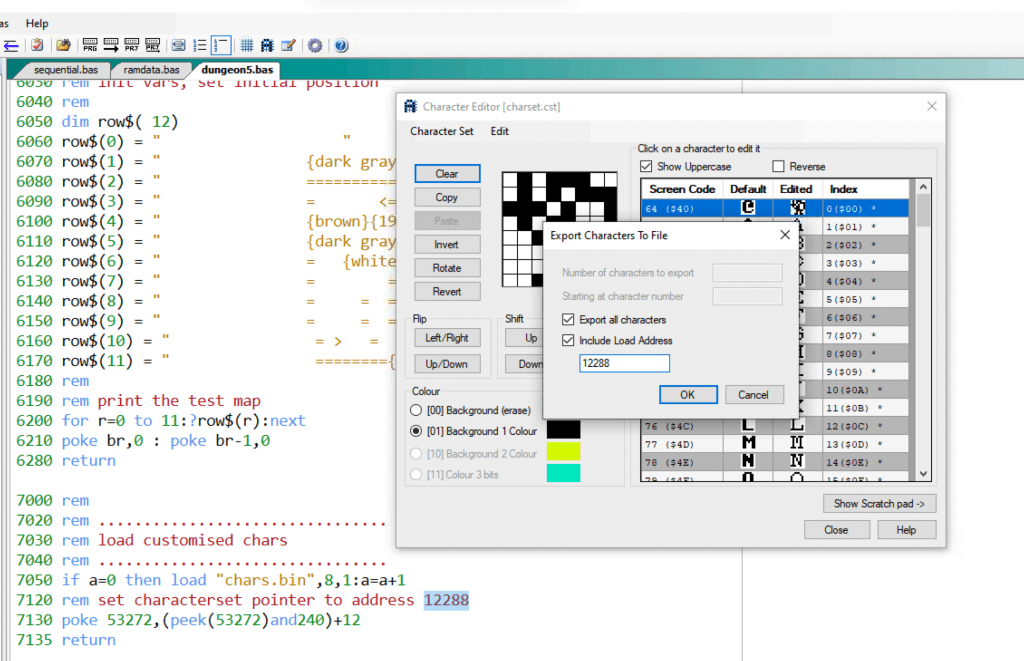Screen dimensions: 1024x661
Task: Select the dungeon5.bas tab
Action: click(237, 70)
